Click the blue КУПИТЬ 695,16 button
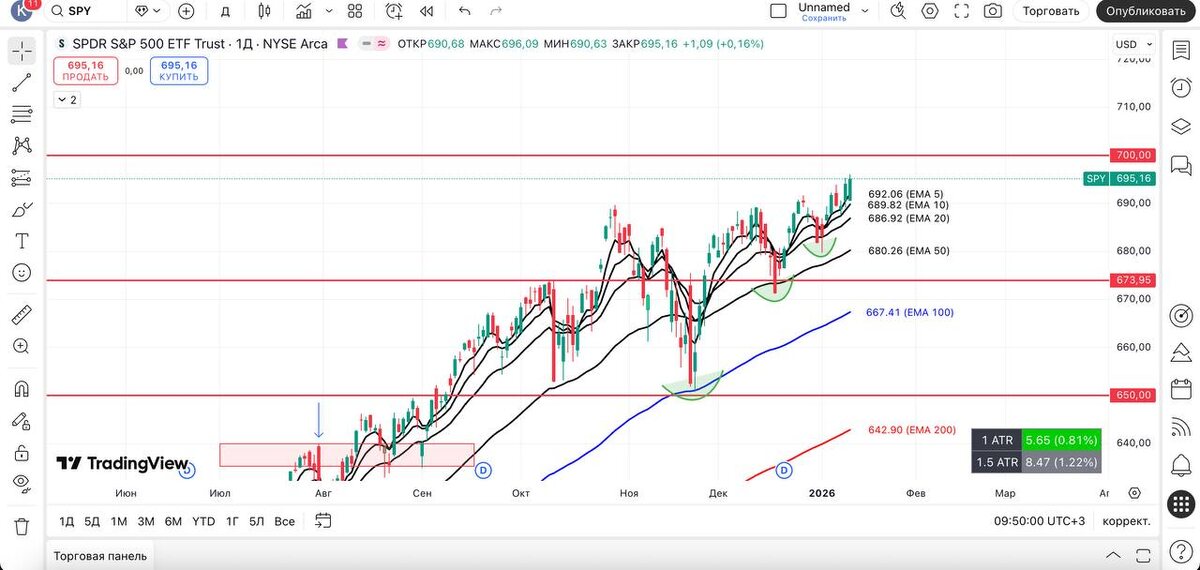Image resolution: width=1200 pixels, height=570 pixels. point(179,70)
